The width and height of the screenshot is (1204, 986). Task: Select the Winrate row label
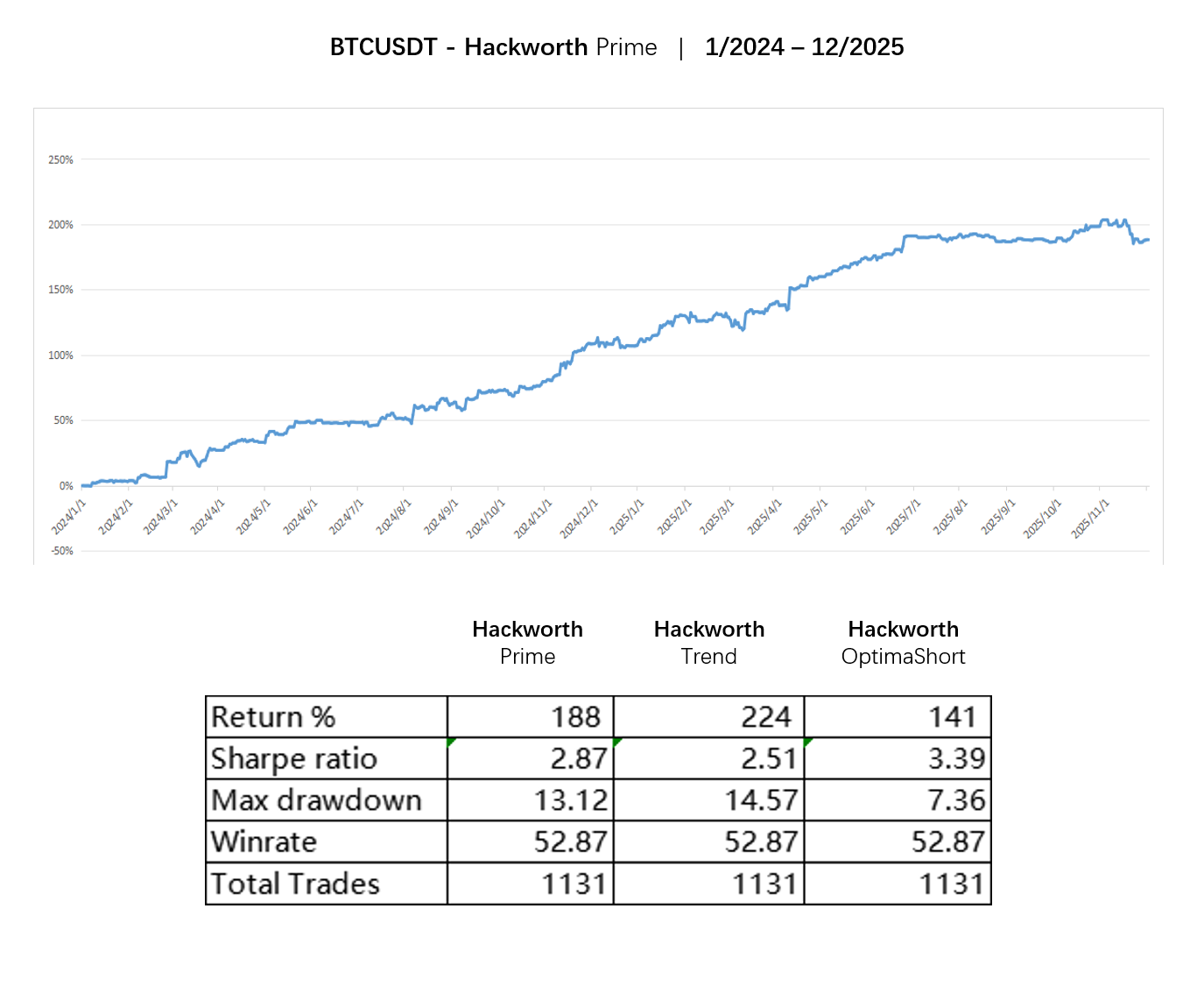click(x=264, y=842)
